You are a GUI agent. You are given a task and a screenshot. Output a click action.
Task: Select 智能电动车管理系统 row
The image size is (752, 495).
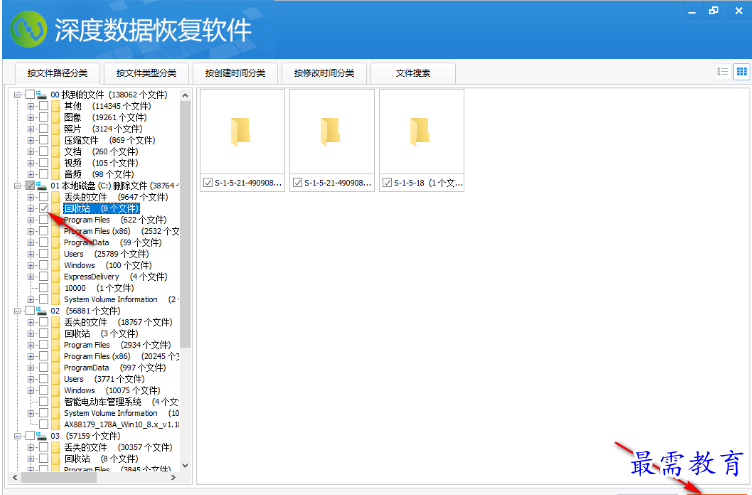[121, 402]
